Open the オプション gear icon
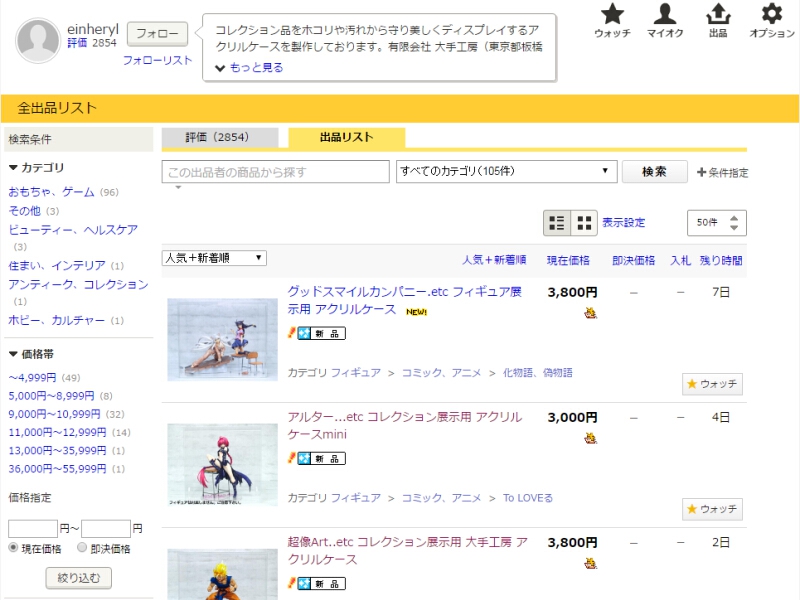This screenshot has height=600, width=800. [771, 15]
